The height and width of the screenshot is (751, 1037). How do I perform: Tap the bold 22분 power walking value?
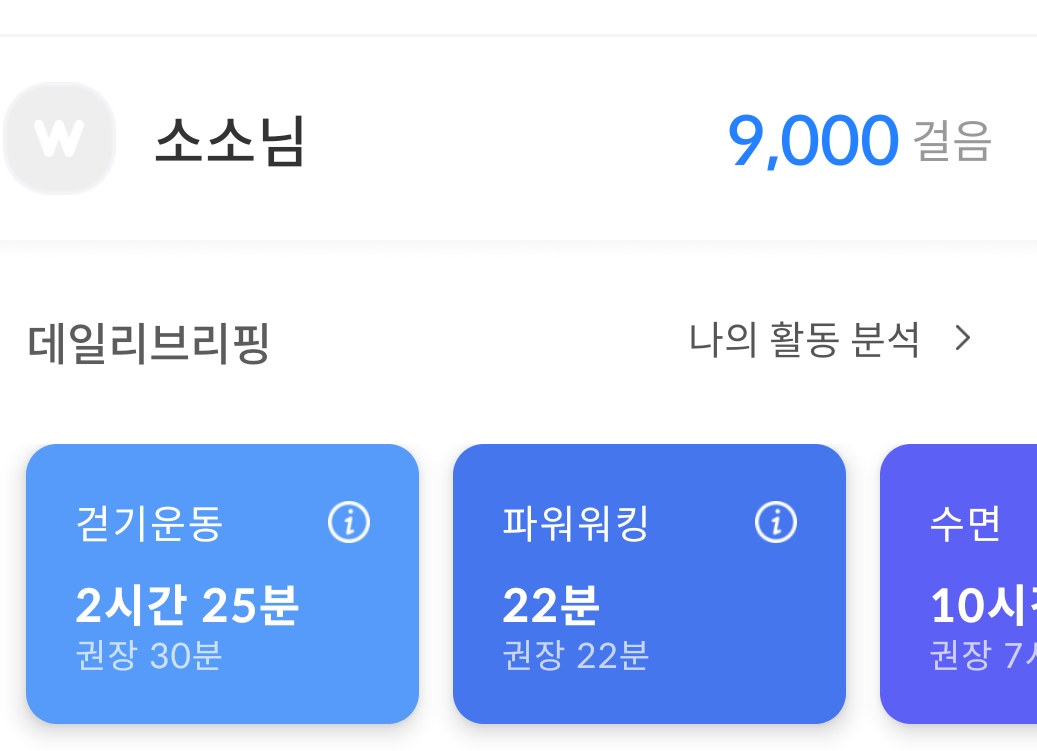pyautogui.click(x=551, y=605)
